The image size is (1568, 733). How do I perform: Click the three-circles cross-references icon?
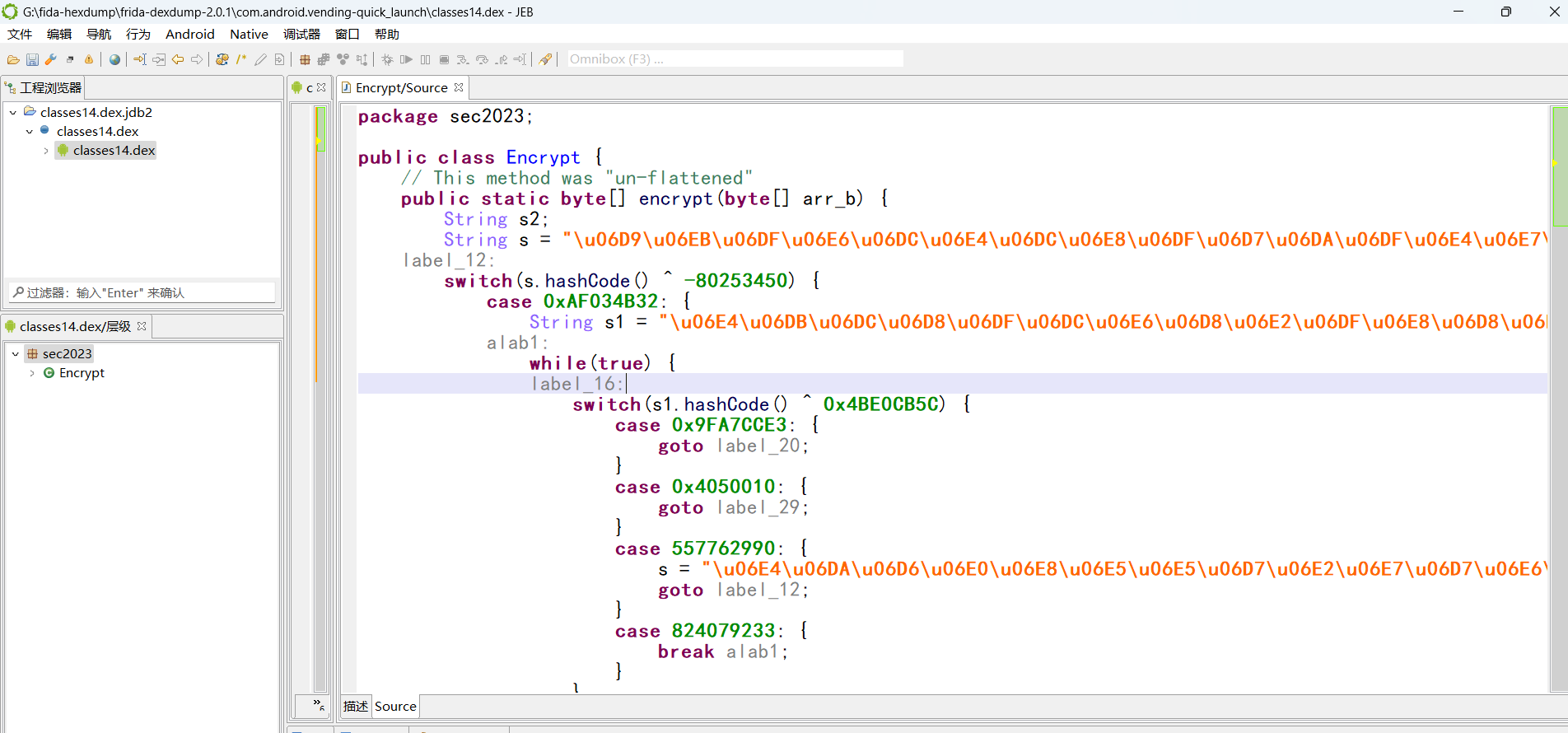click(x=343, y=59)
